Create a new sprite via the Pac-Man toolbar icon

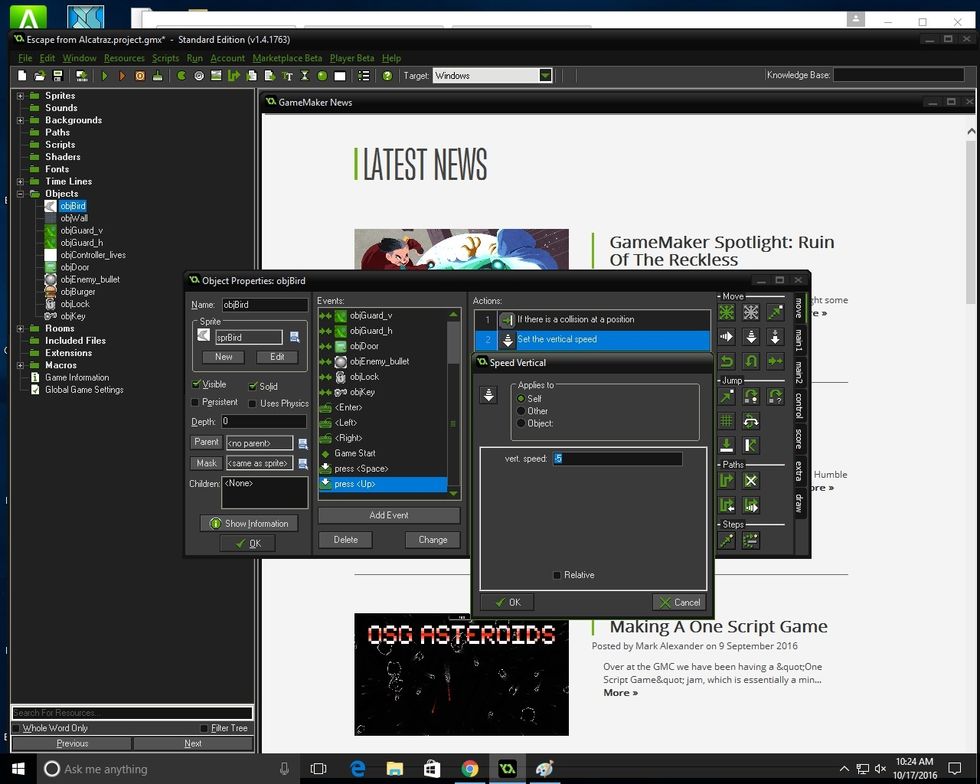[x=181, y=76]
